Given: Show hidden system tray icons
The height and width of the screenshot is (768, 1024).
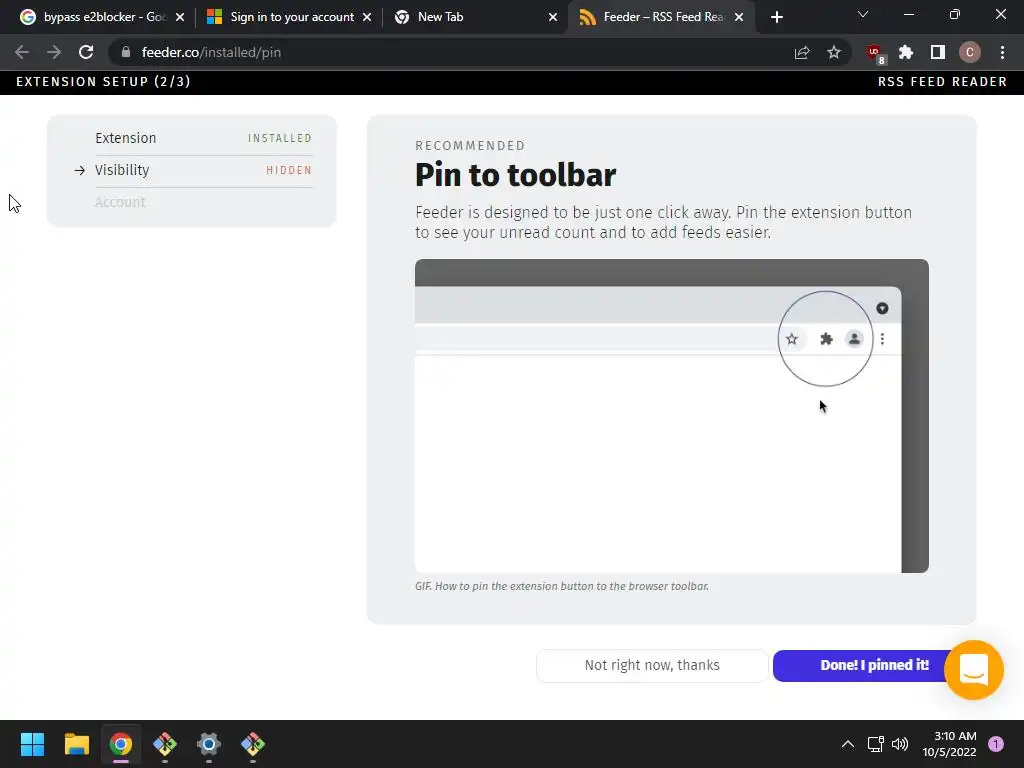Looking at the screenshot, I should click(848, 744).
